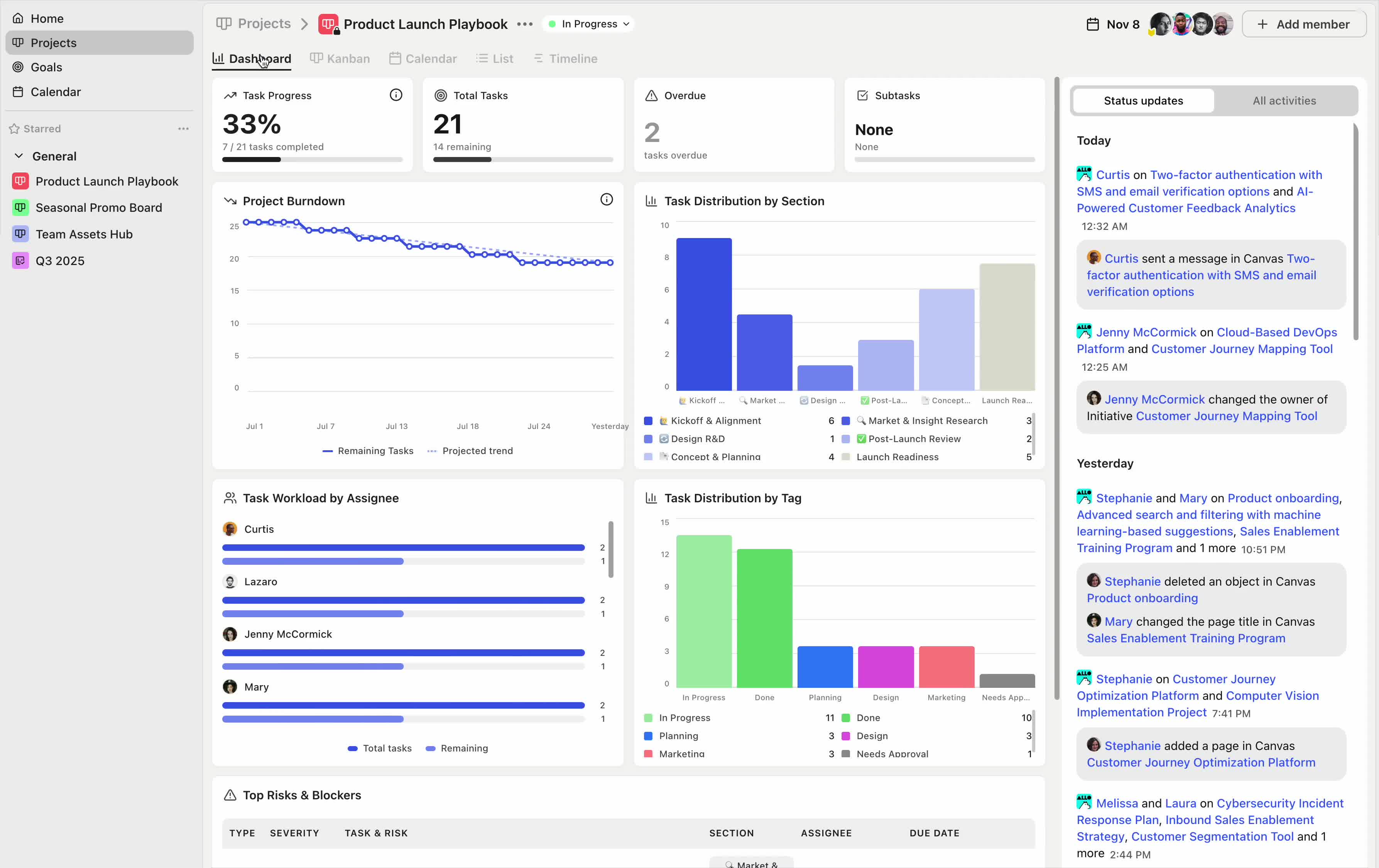The image size is (1379, 868).
Task: Select the Status updates toggle
Action: coord(1143,101)
